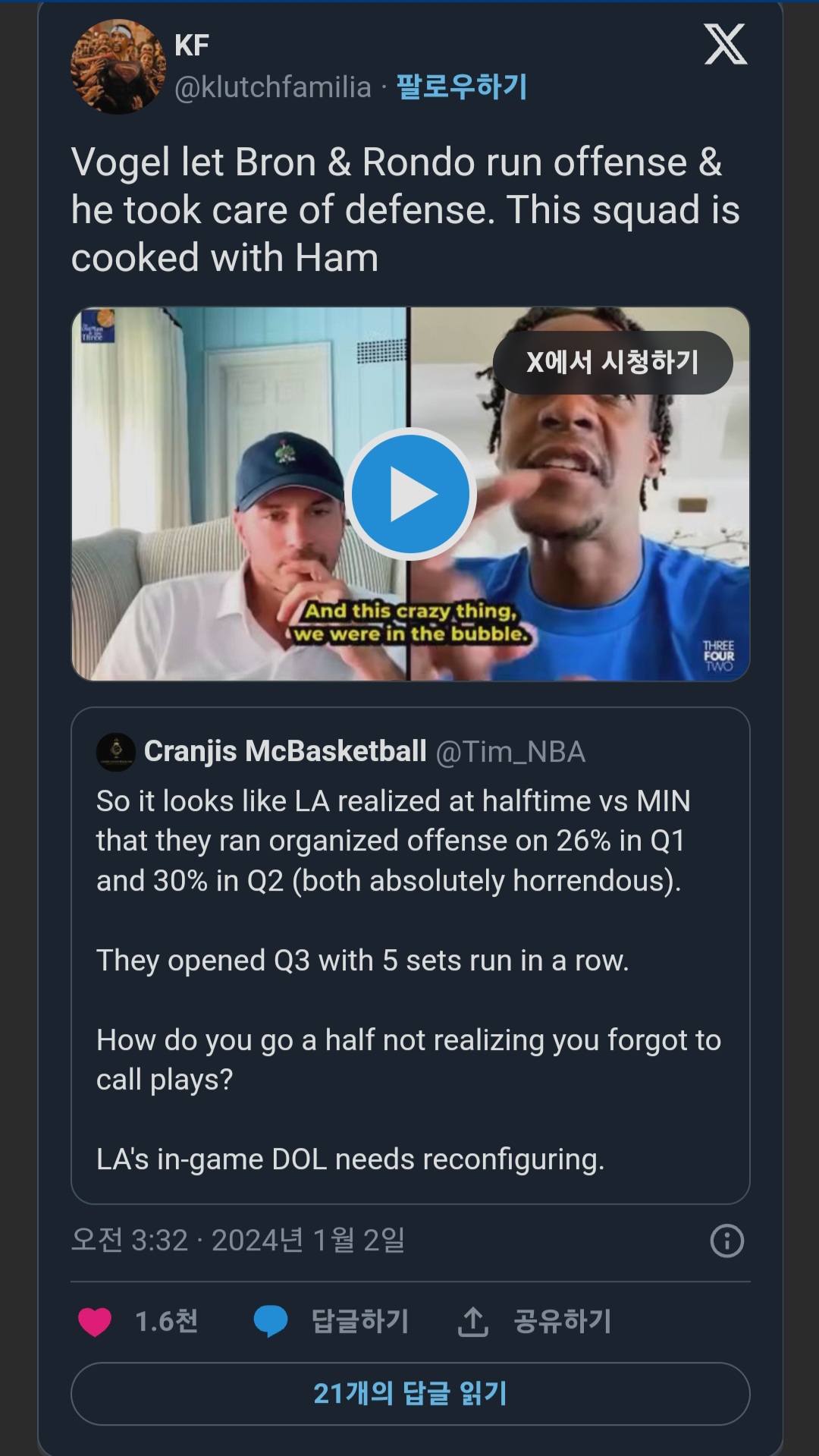The height and width of the screenshot is (1456, 819).
Task: Click the 공유하기 share label
Action: pos(562,1321)
